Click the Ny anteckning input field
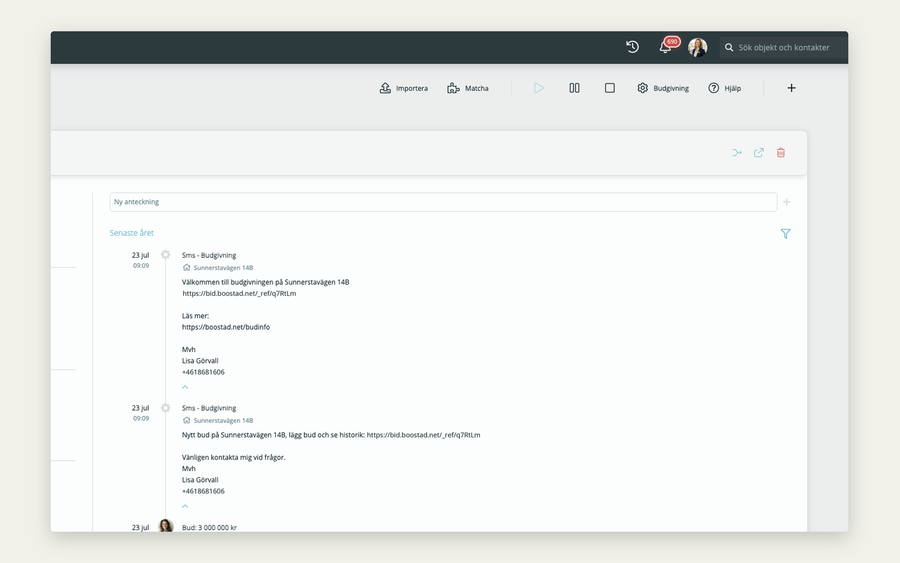This screenshot has width=900, height=563. tap(443, 202)
